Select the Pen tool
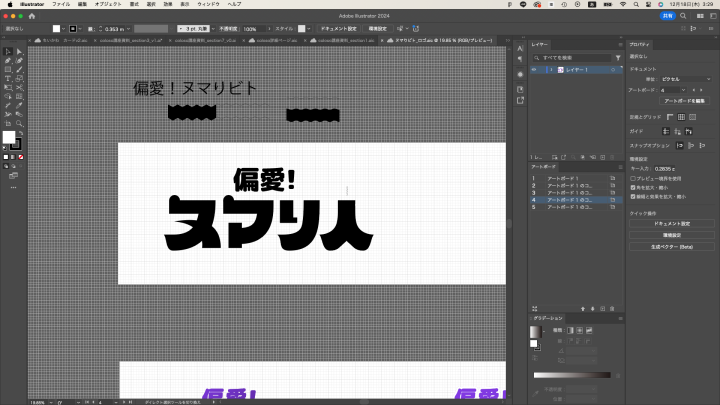Viewport: 720px width, 405px height. tap(8, 61)
